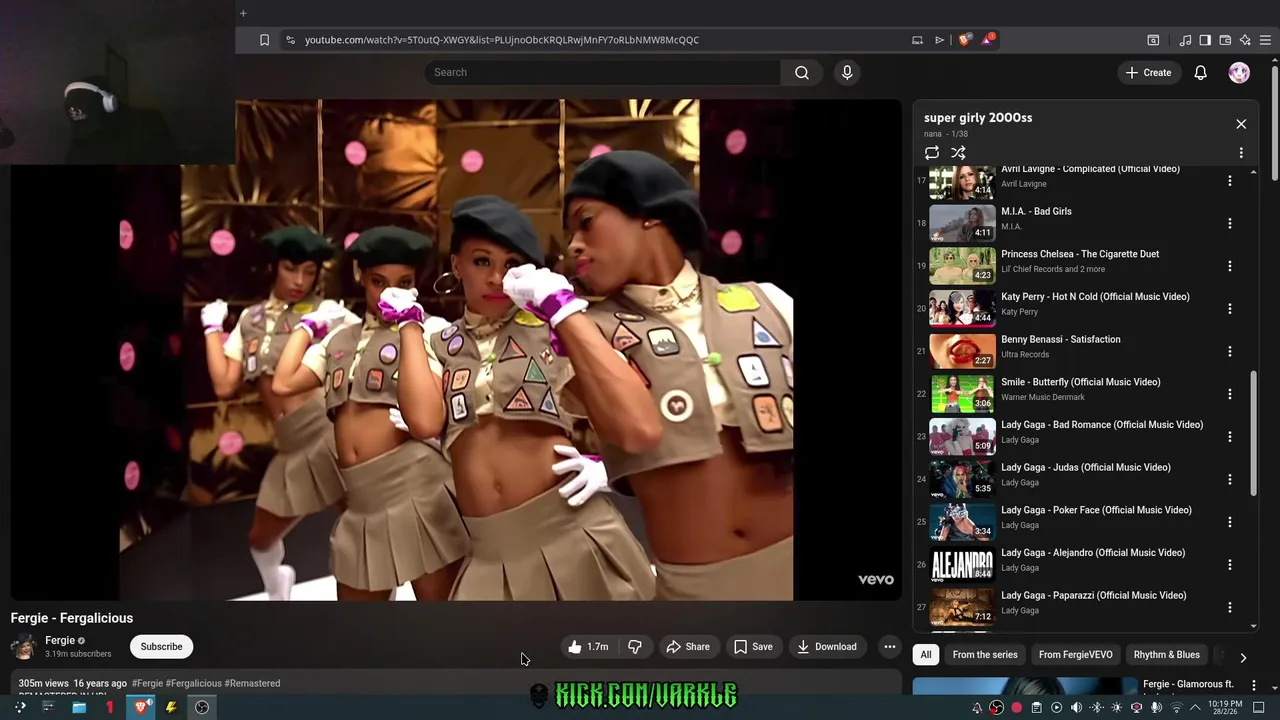The height and width of the screenshot is (720, 1280).
Task: Subscribe to the Fergie channel
Action: point(161,647)
